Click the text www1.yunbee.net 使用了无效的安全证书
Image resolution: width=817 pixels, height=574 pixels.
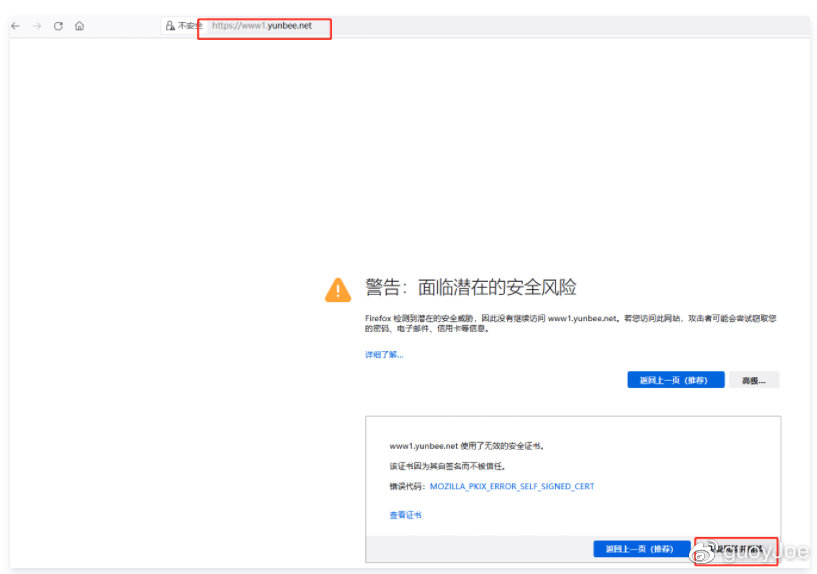466,446
